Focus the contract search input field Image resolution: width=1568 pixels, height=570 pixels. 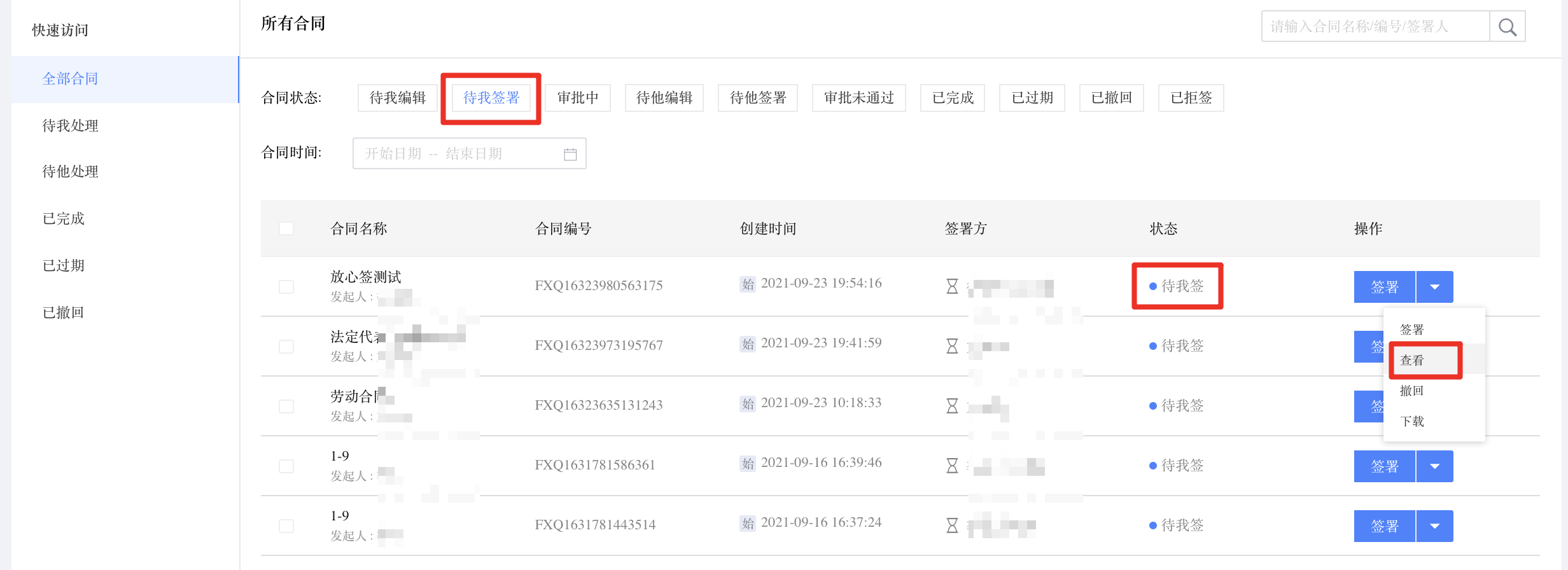pyautogui.click(x=1376, y=27)
